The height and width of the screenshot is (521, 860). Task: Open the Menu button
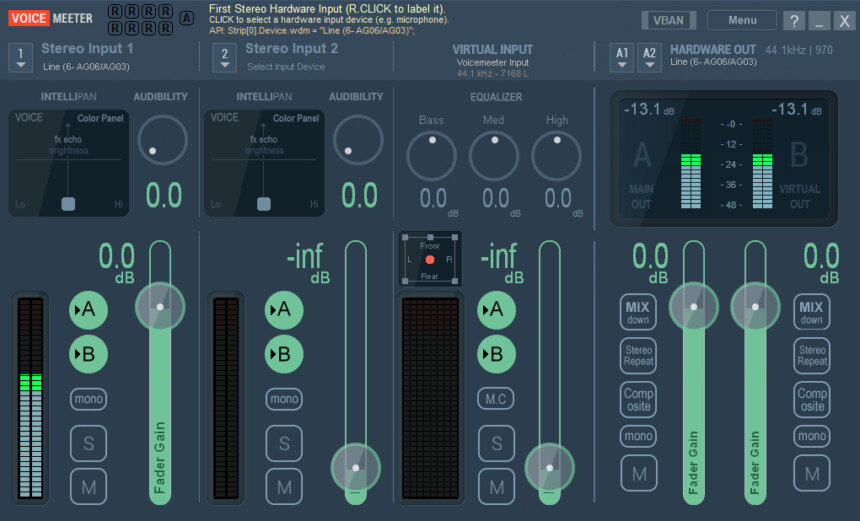[x=741, y=20]
